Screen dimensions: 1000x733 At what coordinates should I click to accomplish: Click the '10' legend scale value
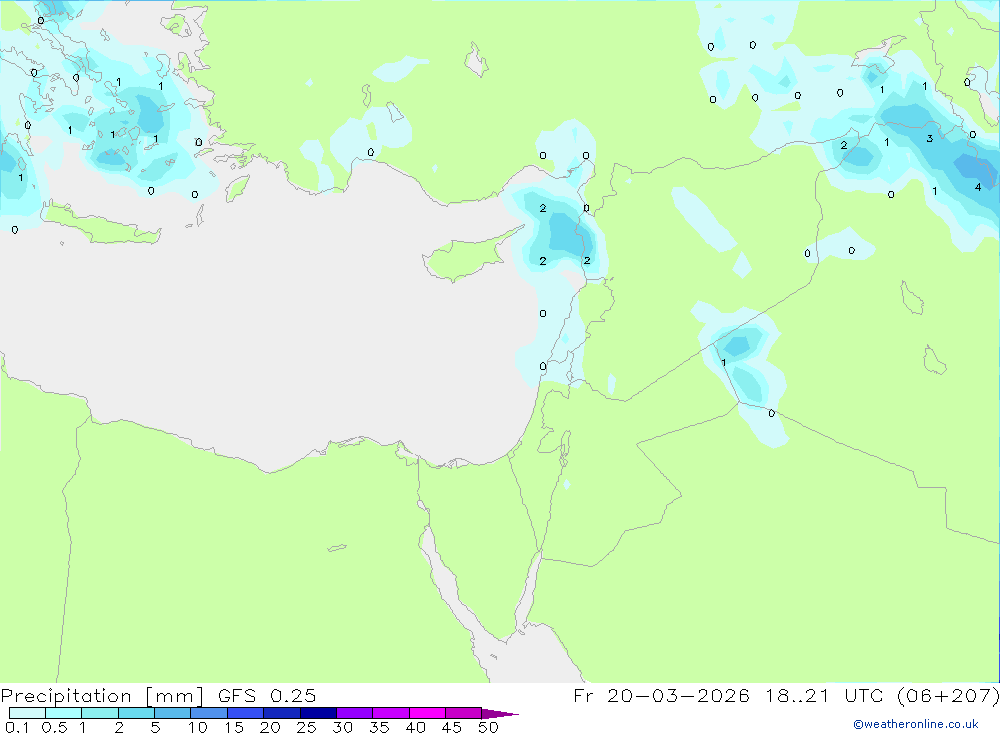tap(198, 727)
